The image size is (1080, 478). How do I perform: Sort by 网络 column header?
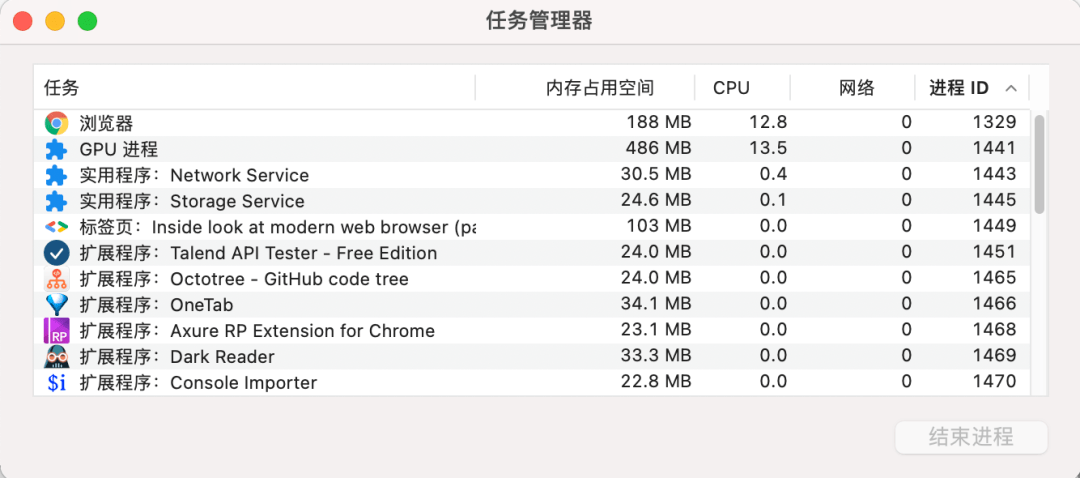857,88
